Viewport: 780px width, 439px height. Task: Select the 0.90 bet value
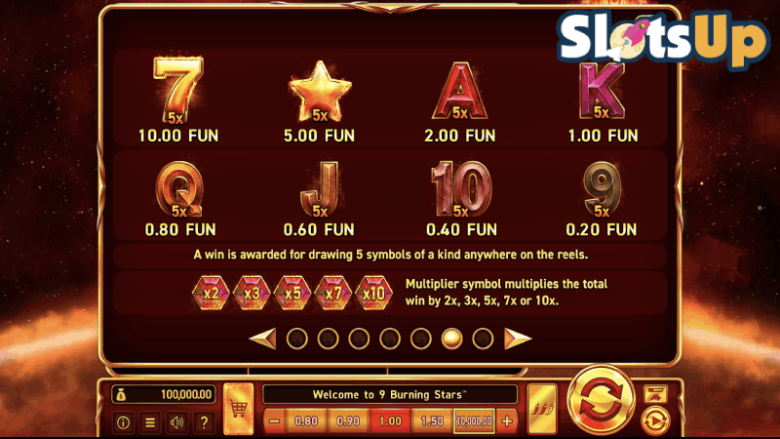[348, 421]
